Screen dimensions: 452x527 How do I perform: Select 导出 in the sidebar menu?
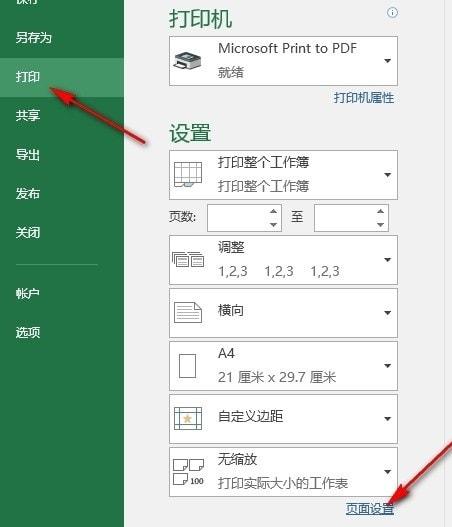pos(28,155)
